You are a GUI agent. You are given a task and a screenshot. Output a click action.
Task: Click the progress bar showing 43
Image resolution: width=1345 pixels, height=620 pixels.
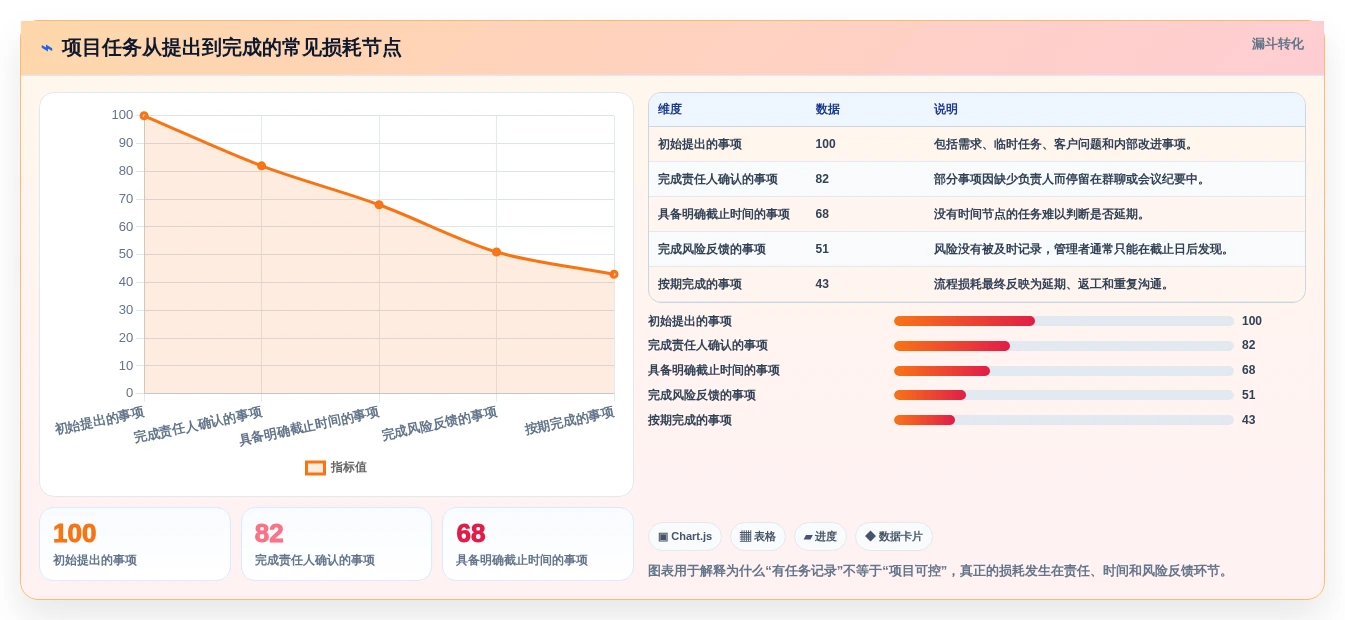click(1064, 420)
